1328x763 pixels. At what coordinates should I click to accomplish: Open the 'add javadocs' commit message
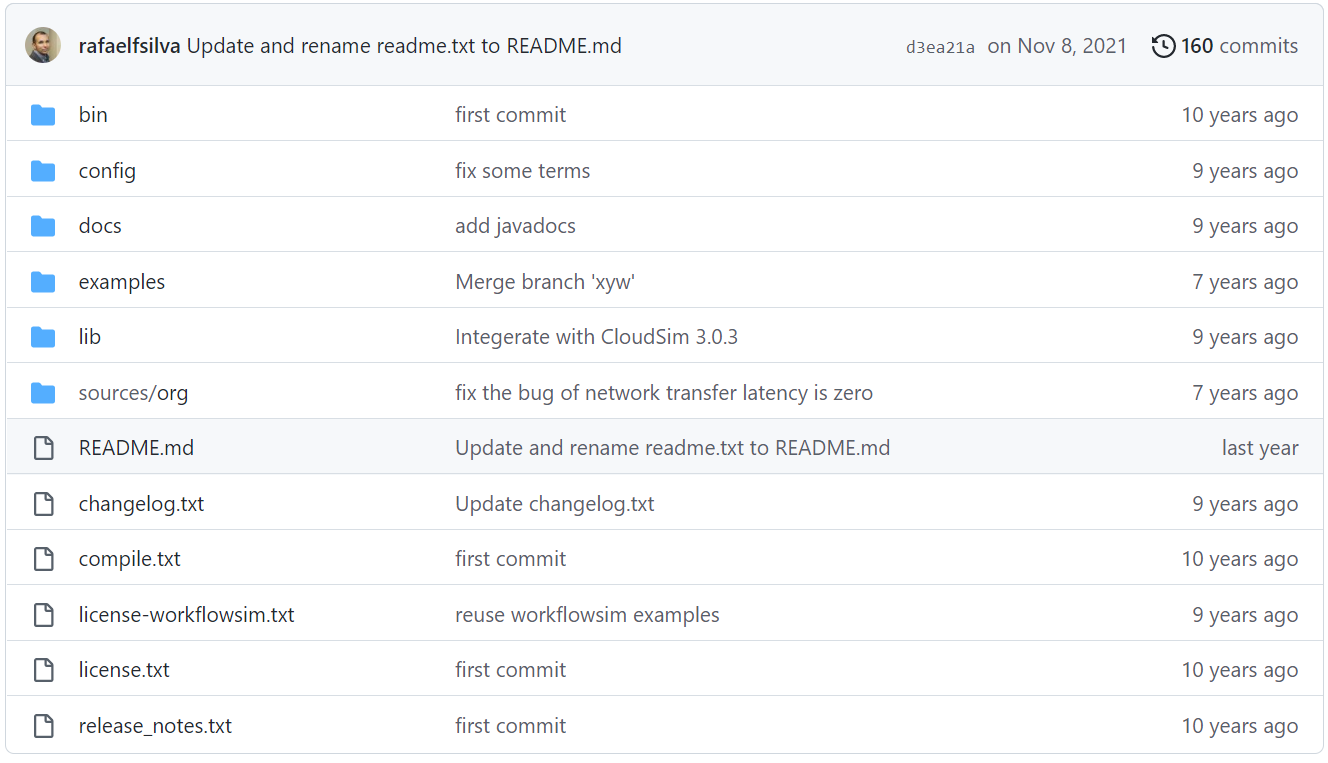pyautogui.click(x=516, y=226)
